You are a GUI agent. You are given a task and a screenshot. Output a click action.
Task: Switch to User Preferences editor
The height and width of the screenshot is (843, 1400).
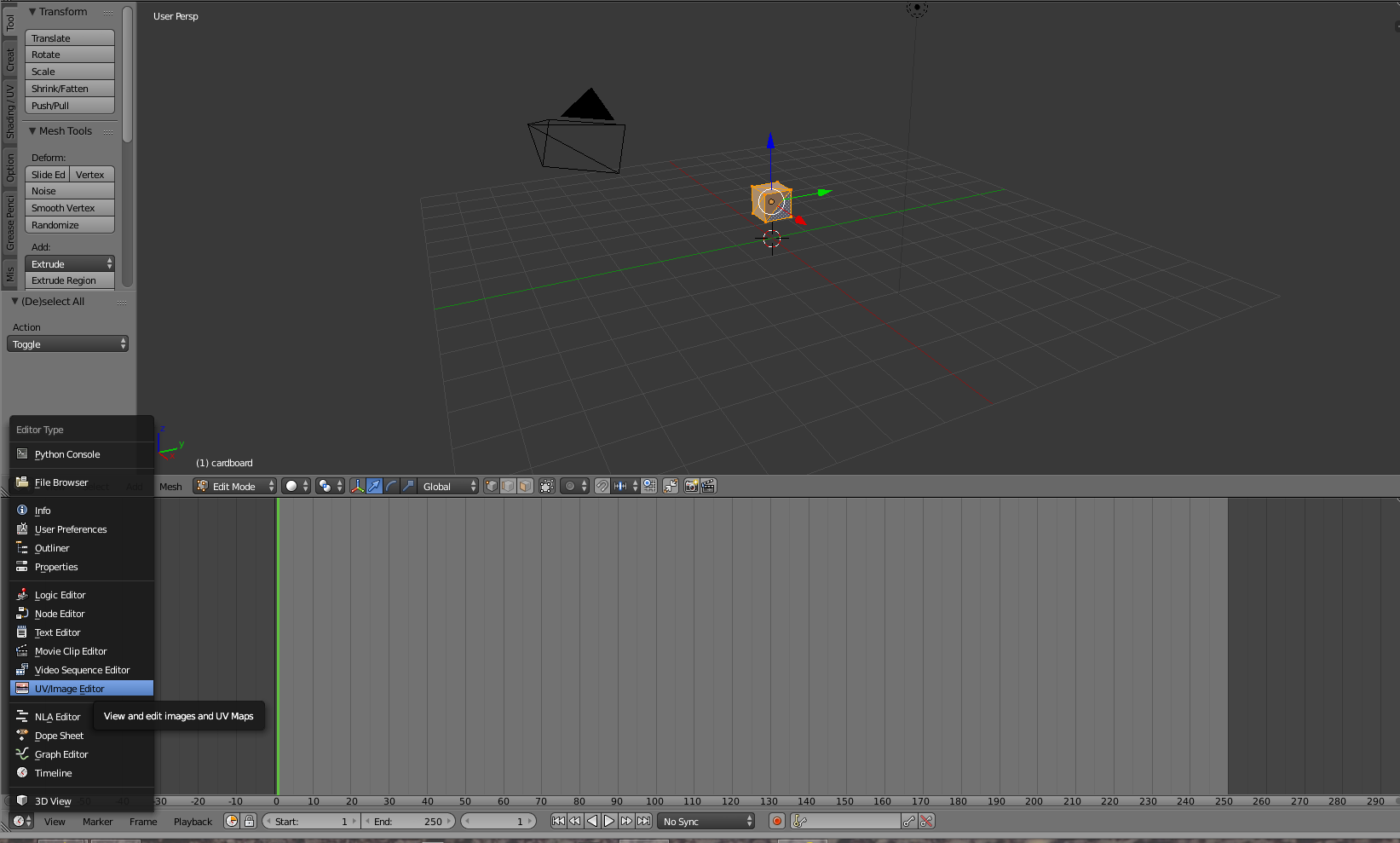(x=82, y=529)
